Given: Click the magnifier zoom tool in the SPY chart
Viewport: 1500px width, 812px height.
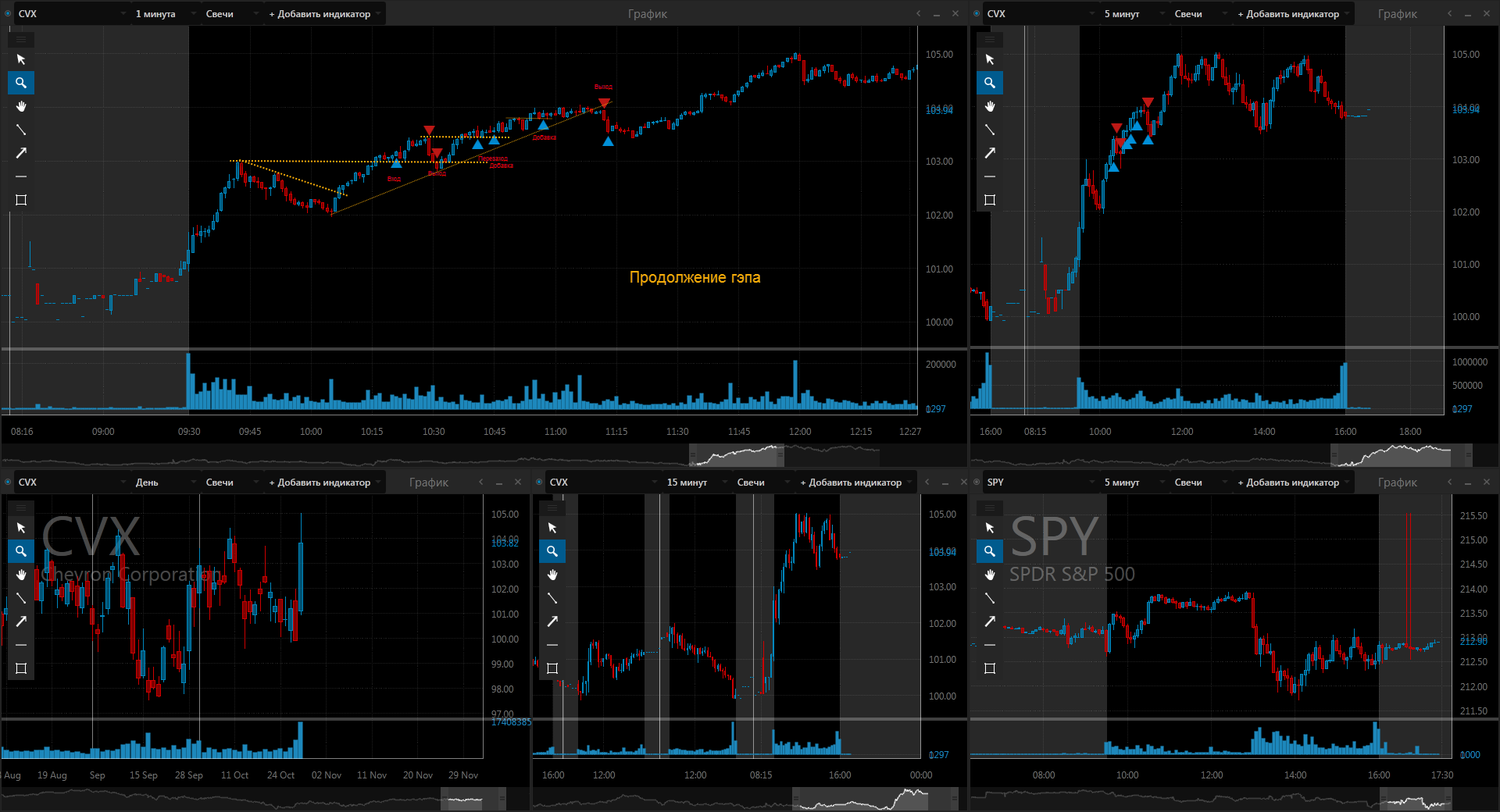Looking at the screenshot, I should tap(990, 551).
